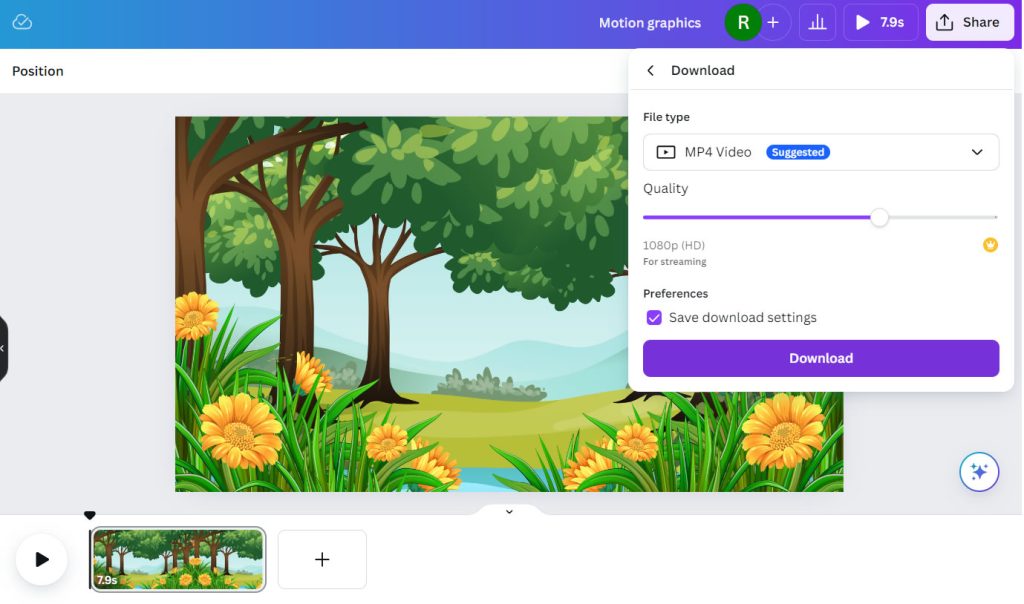Adjust the video Quality slider
1024x604 pixels.
click(x=880, y=217)
